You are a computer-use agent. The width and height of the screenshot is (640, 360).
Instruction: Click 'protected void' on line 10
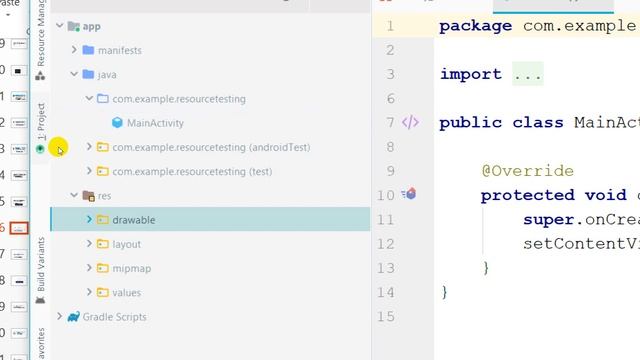pyautogui.click(x=554, y=195)
